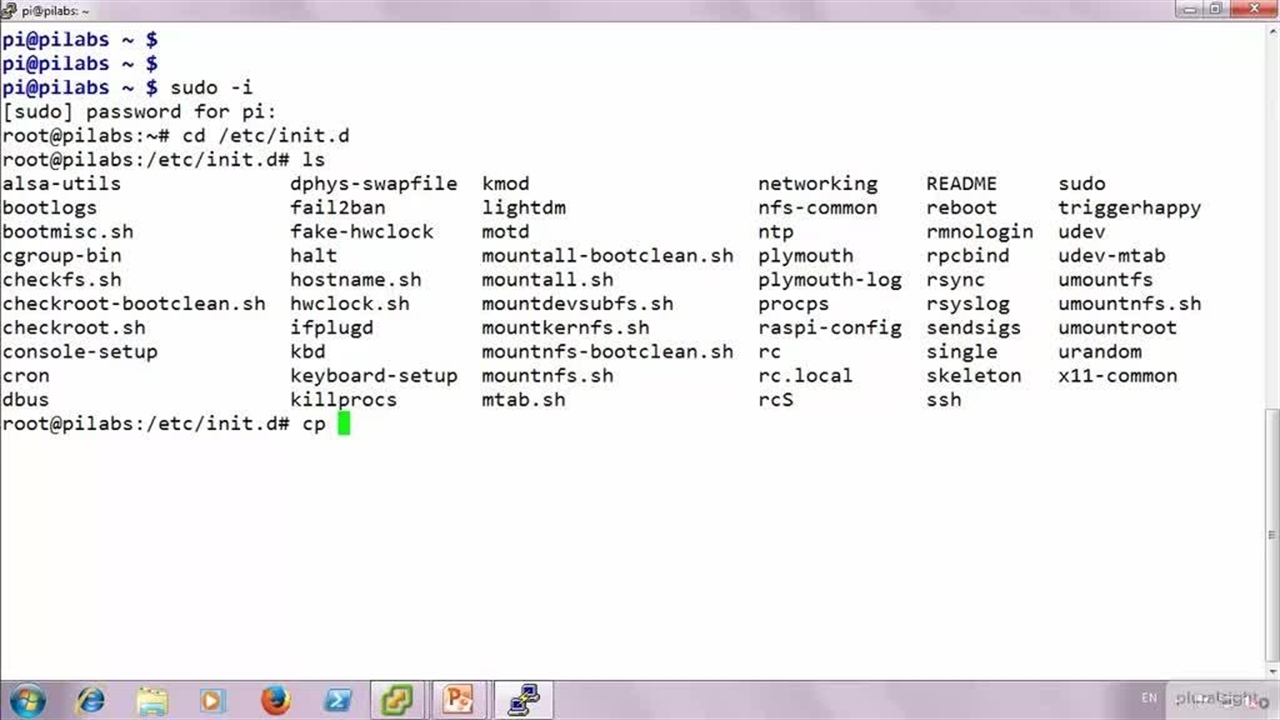1280x720 pixels.
Task: Open Windows Explorer folder icon in taskbar
Action: coord(152,699)
